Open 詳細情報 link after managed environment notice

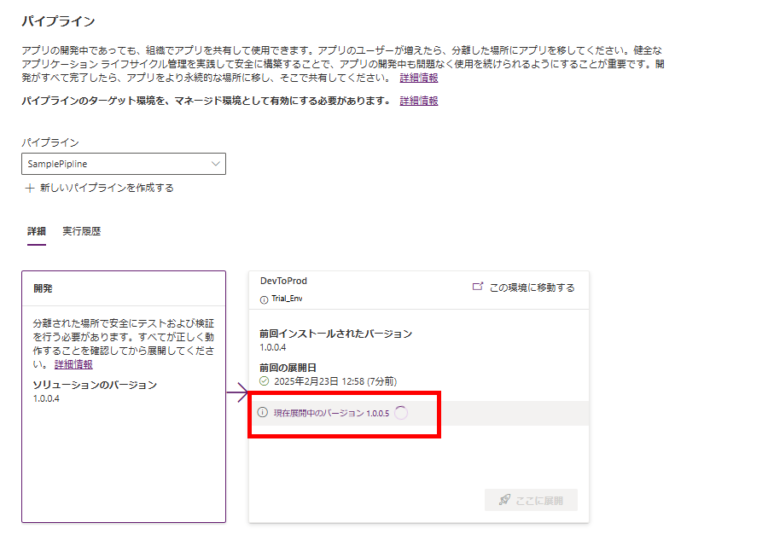[418, 101]
